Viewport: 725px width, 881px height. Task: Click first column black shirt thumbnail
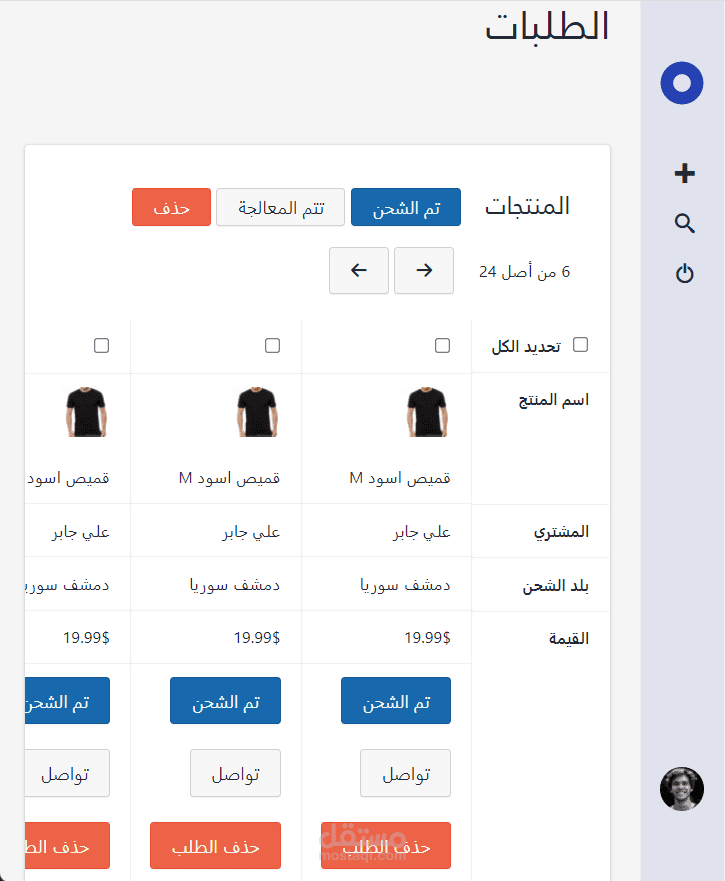pyautogui.click(x=427, y=412)
